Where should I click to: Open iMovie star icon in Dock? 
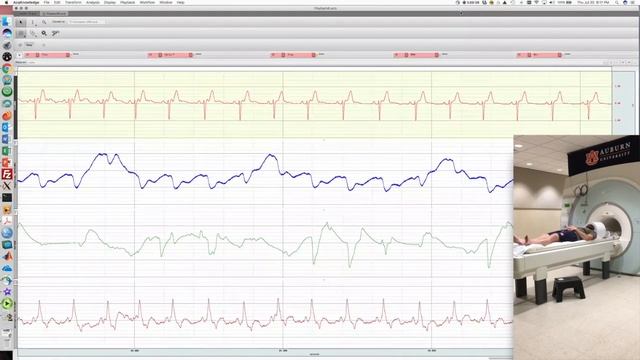point(7,292)
